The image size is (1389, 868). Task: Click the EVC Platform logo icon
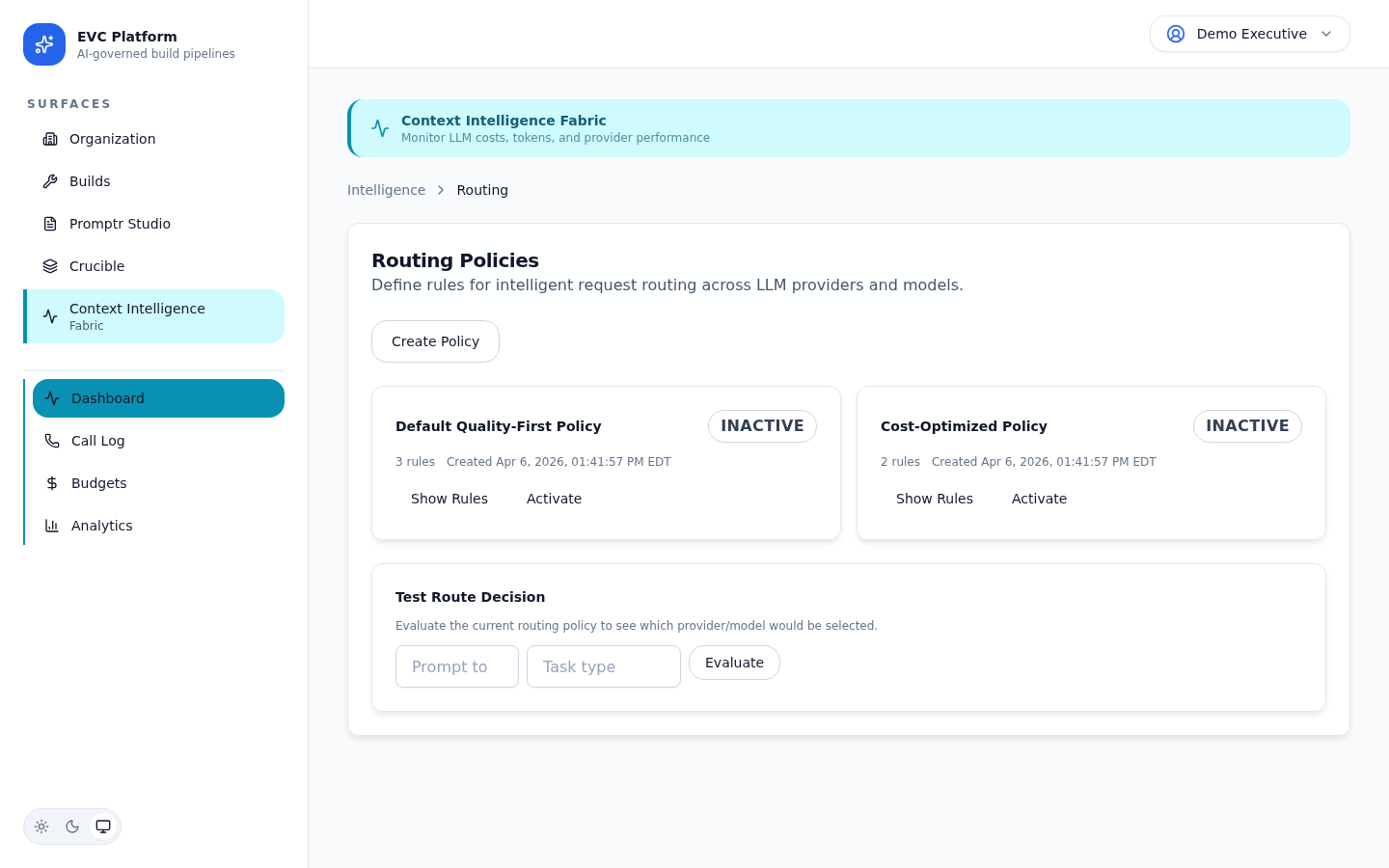pyautogui.click(x=44, y=44)
